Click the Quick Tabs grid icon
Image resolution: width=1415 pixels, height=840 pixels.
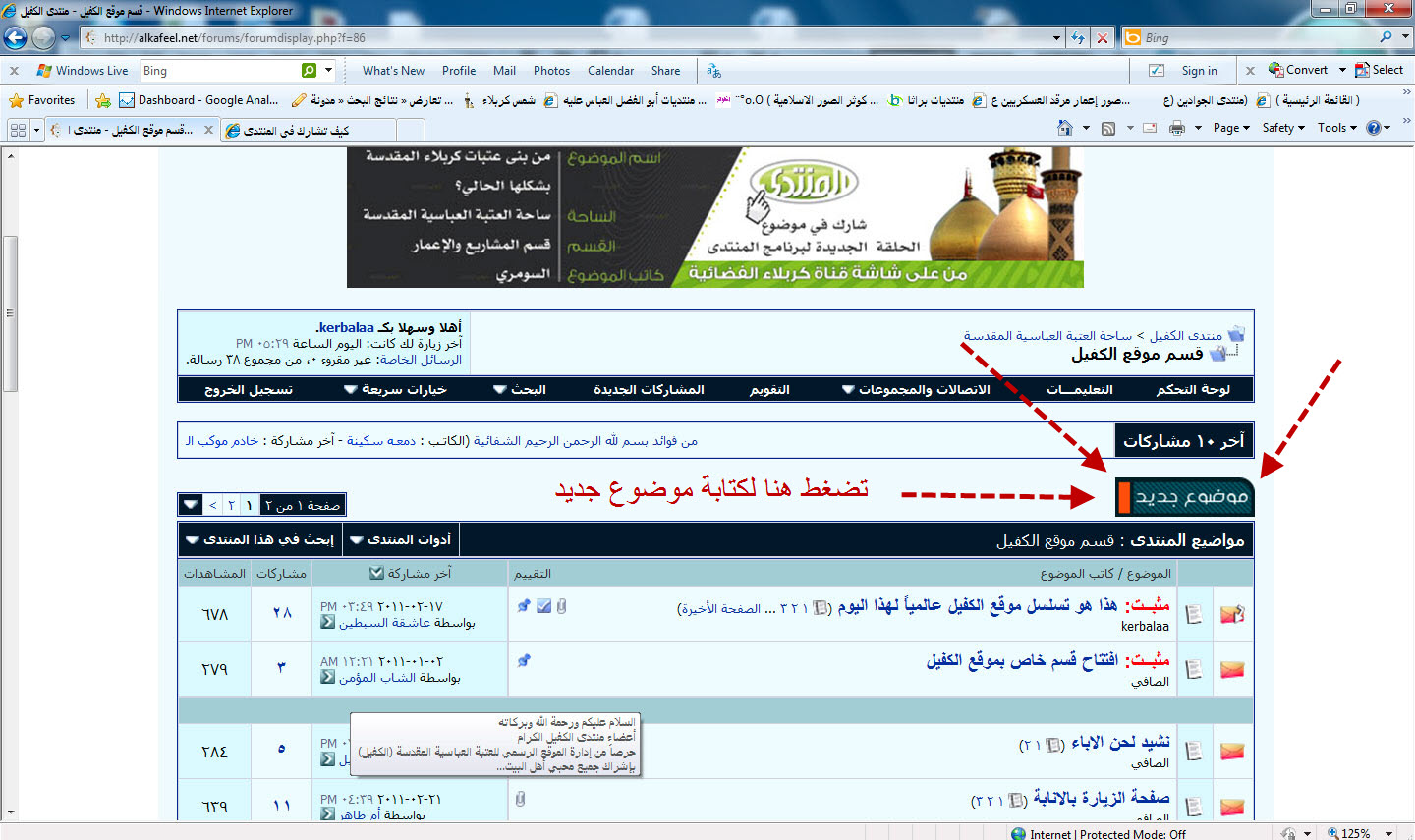(x=18, y=130)
